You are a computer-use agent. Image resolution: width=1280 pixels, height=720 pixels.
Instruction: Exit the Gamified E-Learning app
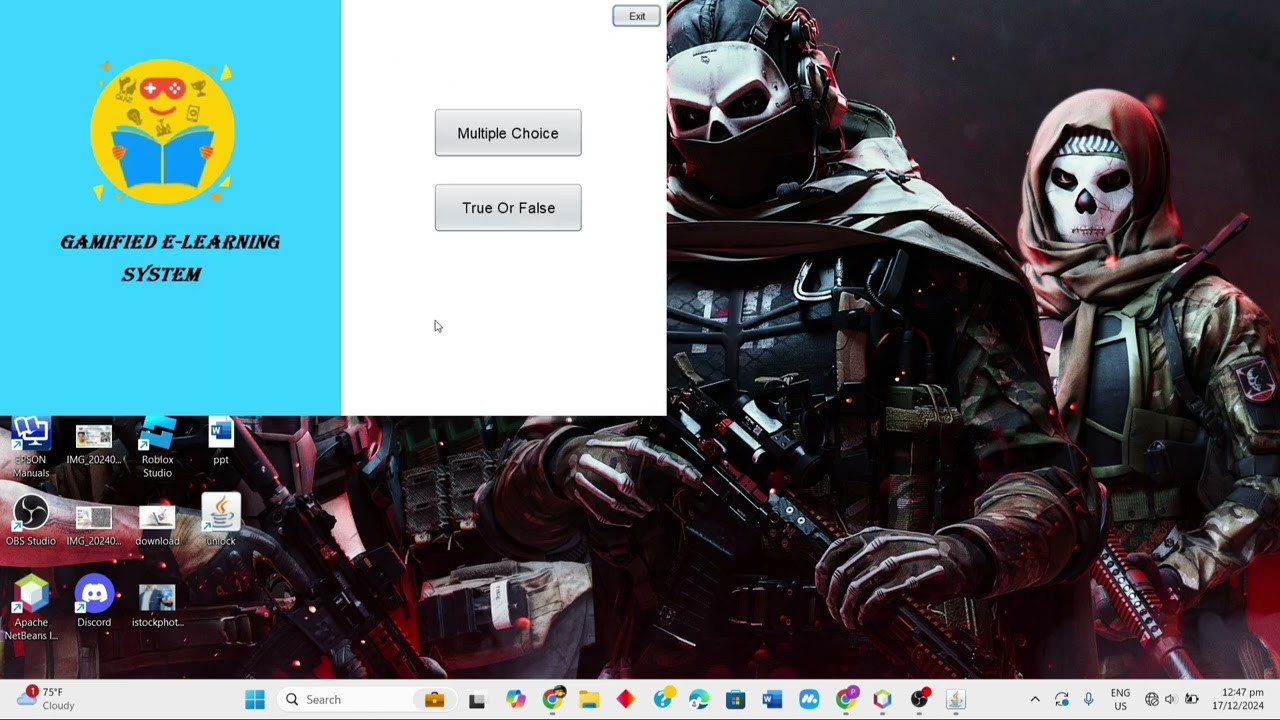(636, 16)
